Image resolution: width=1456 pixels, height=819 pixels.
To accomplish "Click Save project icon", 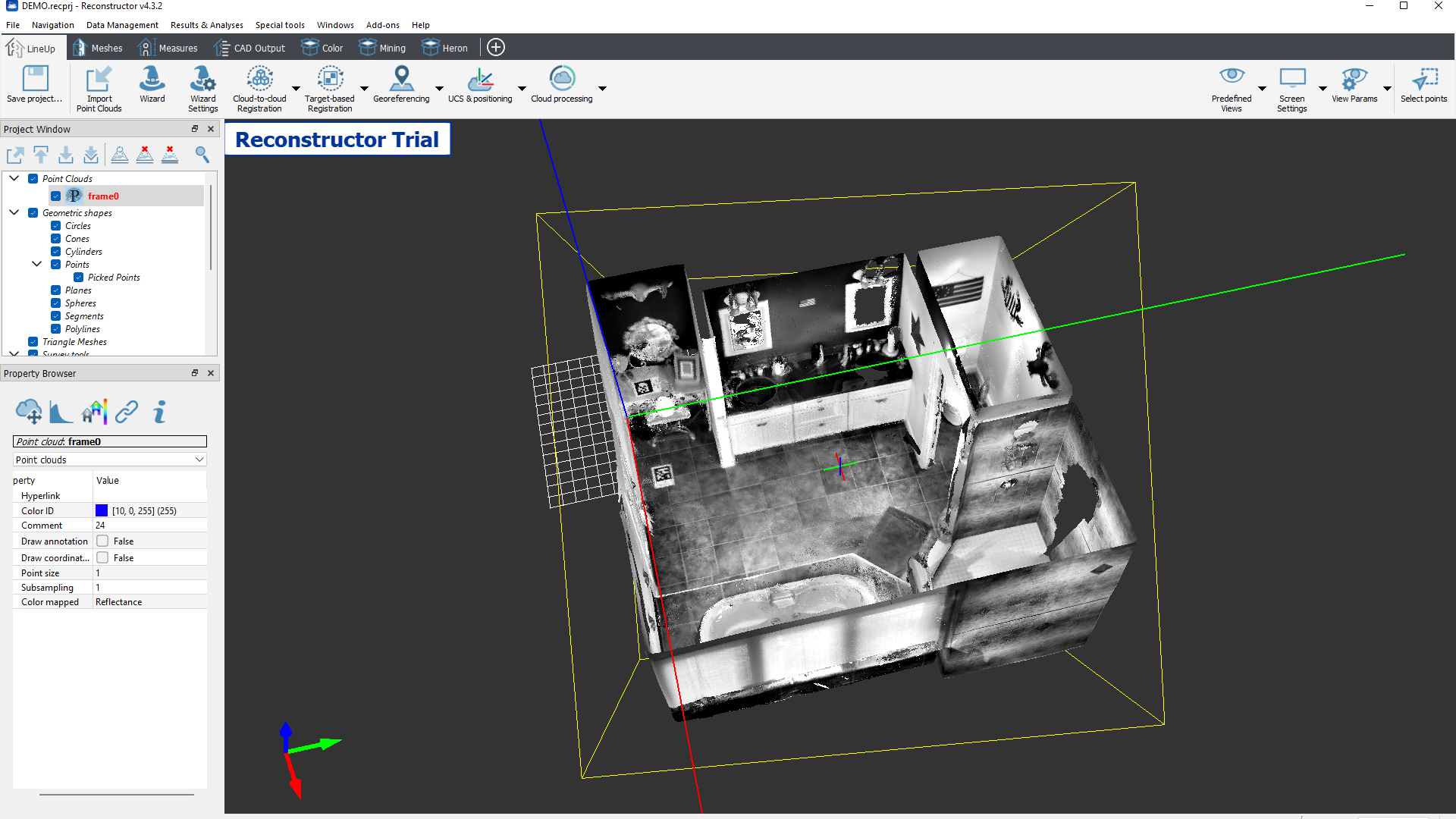I will [x=35, y=79].
